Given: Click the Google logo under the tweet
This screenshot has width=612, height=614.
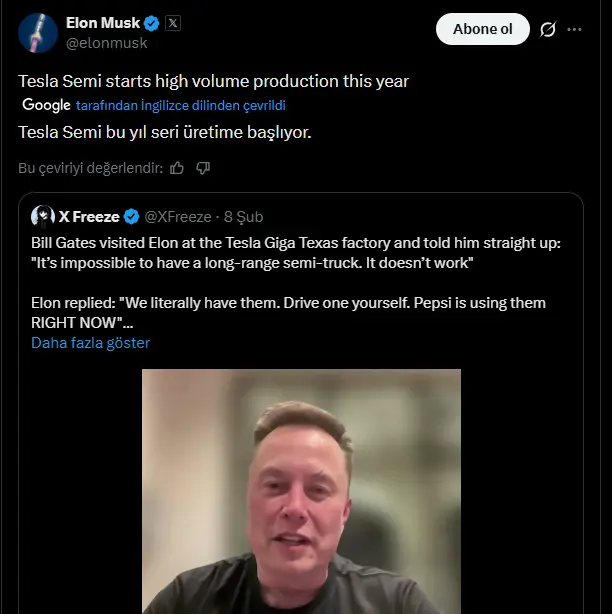Looking at the screenshot, I should [46, 105].
